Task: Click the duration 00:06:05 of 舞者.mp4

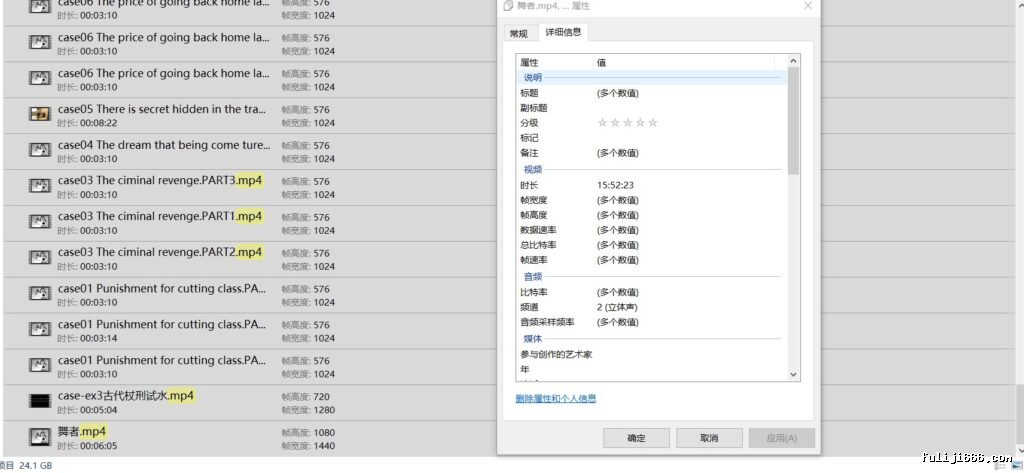Action: pyautogui.click(x=99, y=446)
